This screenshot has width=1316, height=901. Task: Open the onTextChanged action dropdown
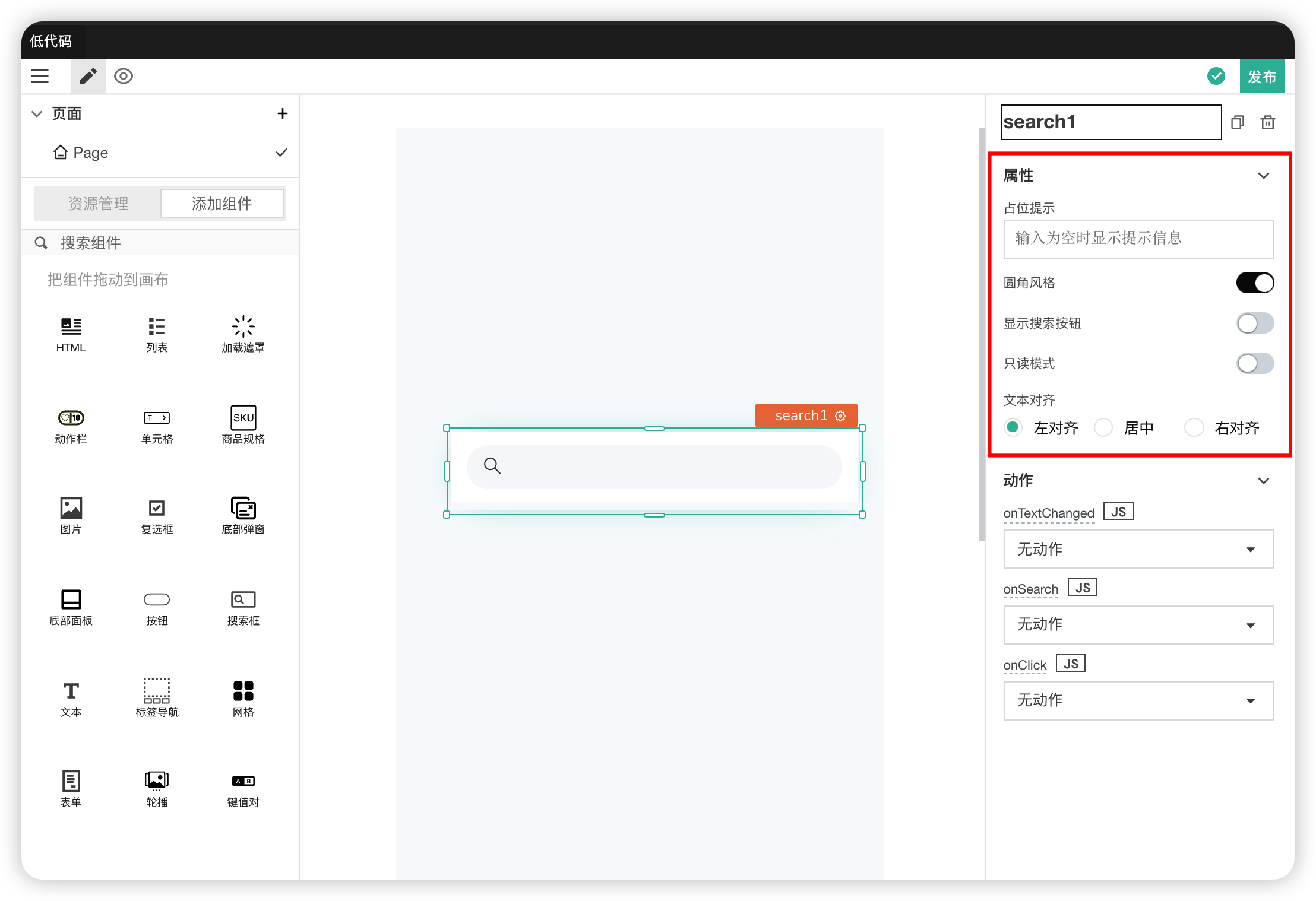[1138, 549]
